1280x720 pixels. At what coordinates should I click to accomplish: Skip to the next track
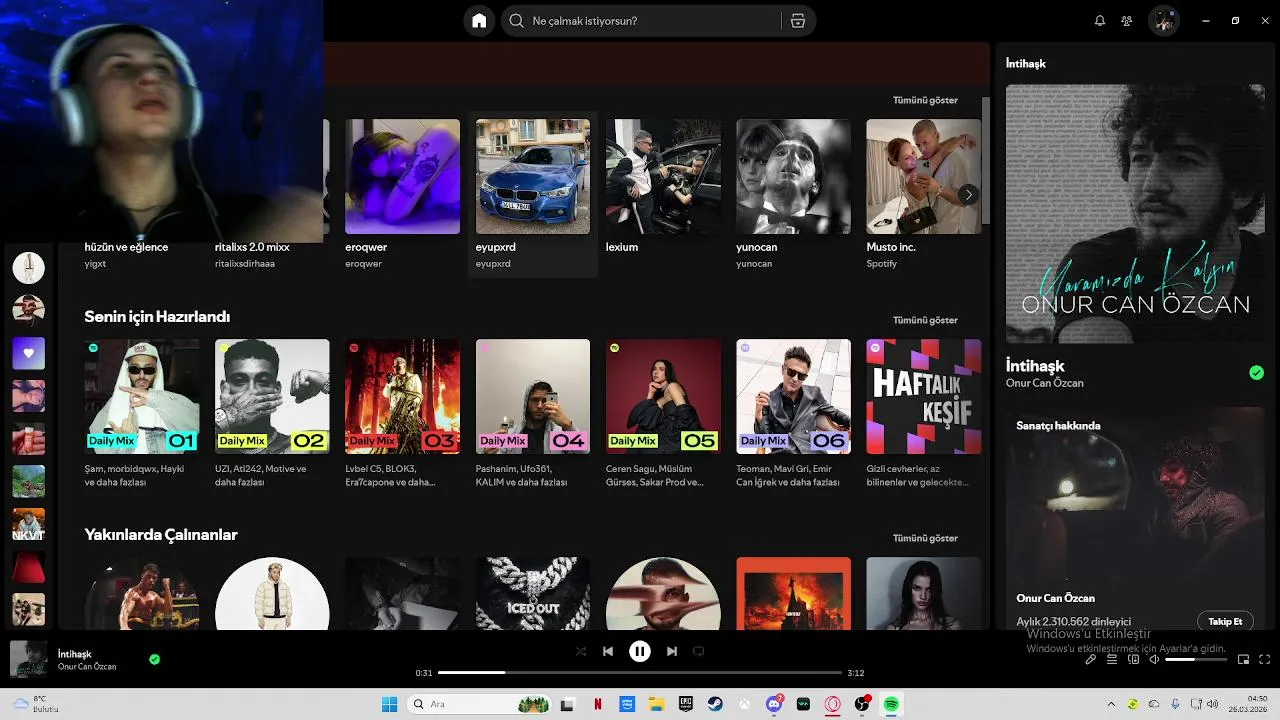click(672, 651)
